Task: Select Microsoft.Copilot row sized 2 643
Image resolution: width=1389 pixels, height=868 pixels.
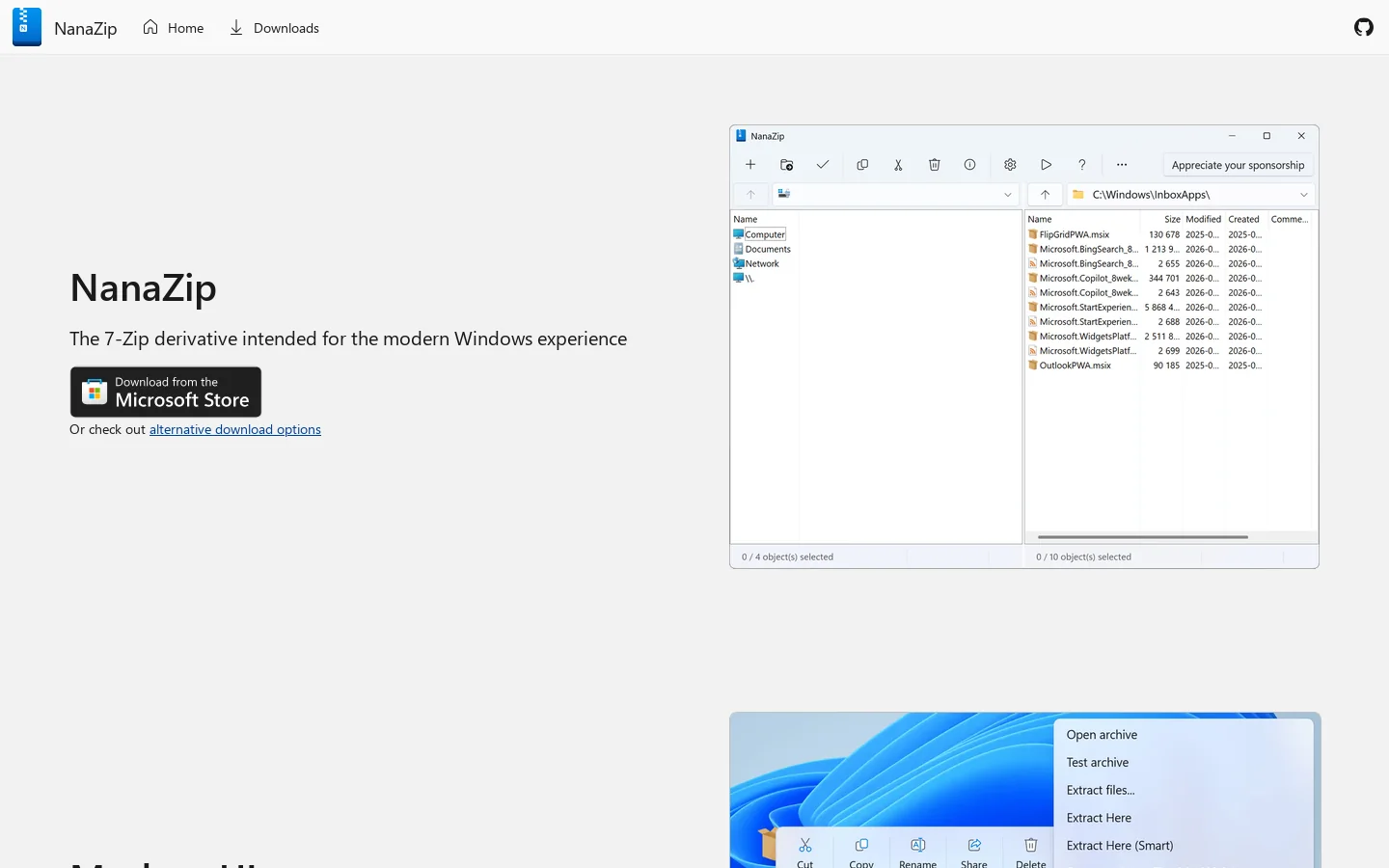Action: click(x=1145, y=292)
